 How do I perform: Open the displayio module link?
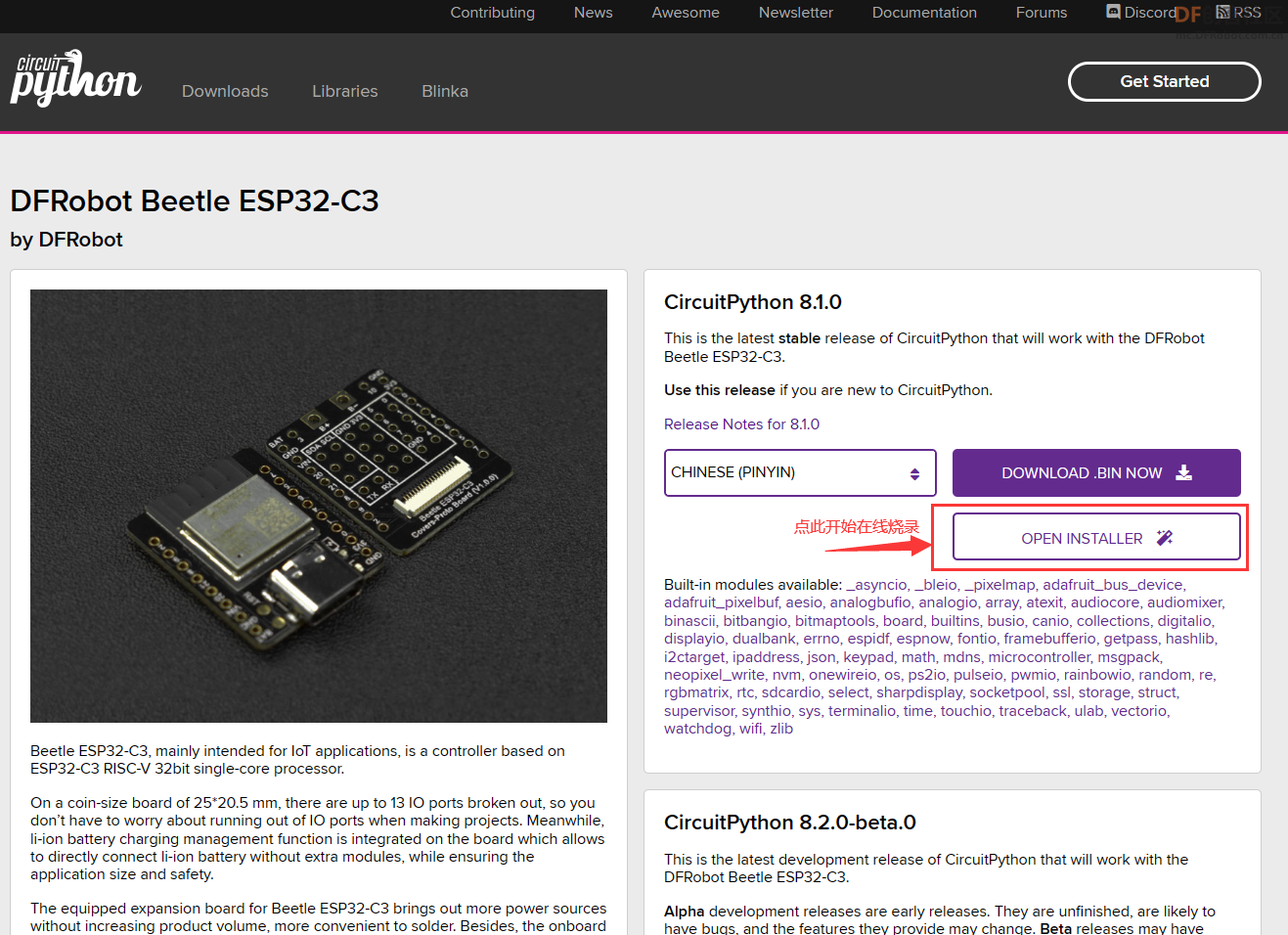(694, 639)
